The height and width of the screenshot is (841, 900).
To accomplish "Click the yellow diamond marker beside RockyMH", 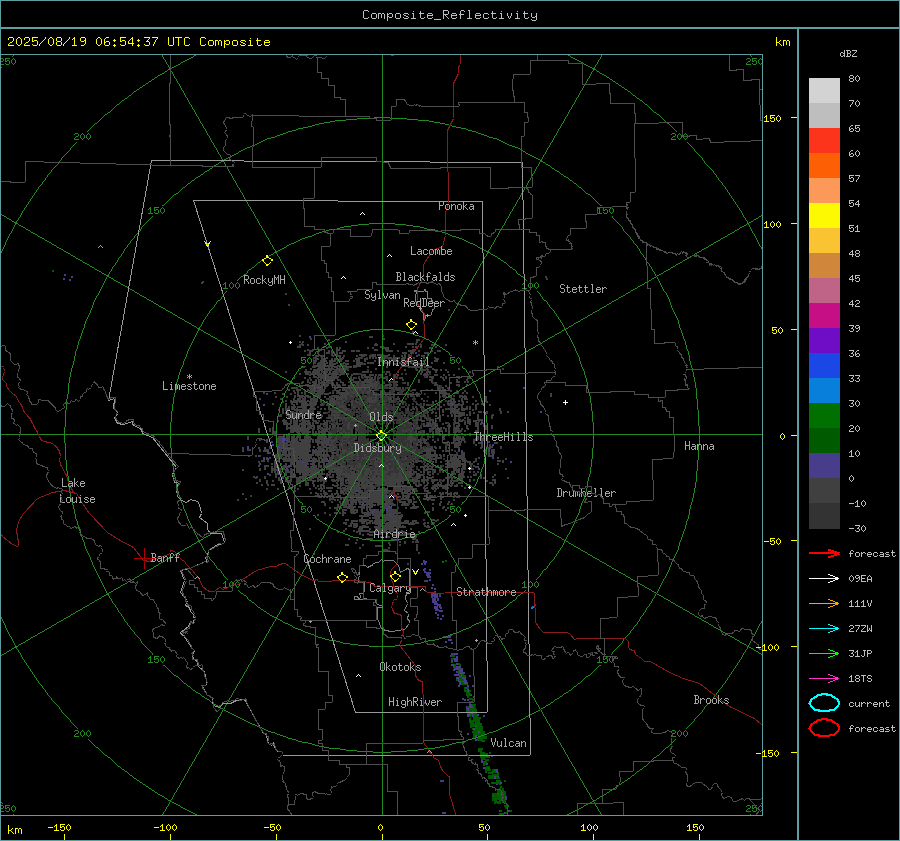I will [x=267, y=261].
